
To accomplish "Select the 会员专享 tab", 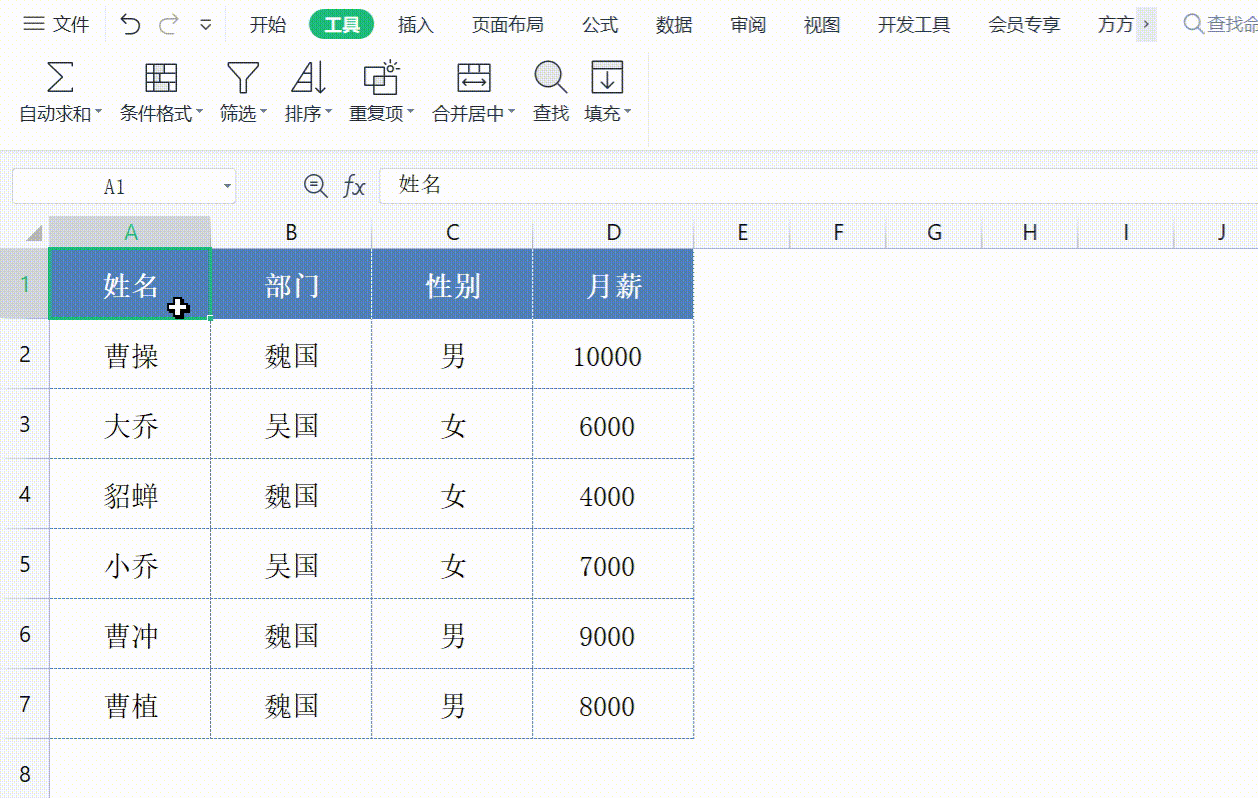I will tap(1024, 25).
